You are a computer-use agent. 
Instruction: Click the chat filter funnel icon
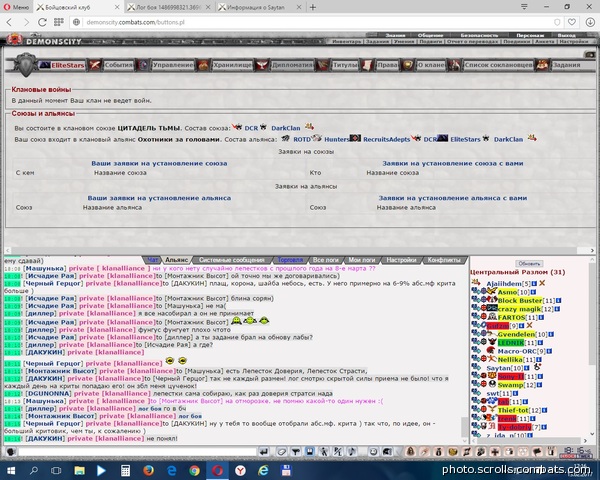click(x=296, y=452)
